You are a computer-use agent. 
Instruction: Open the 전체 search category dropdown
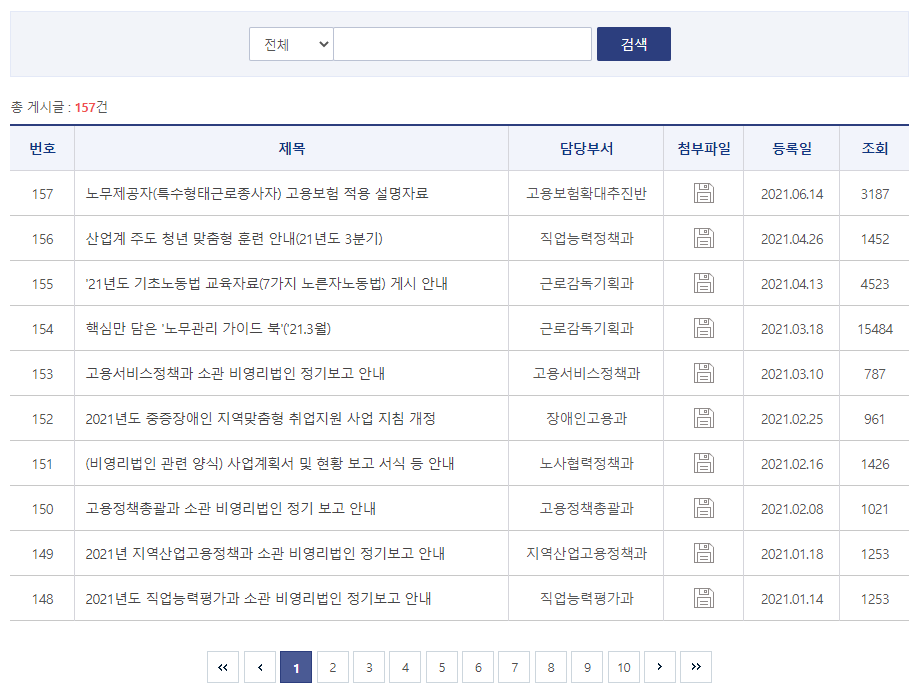pyautogui.click(x=291, y=44)
